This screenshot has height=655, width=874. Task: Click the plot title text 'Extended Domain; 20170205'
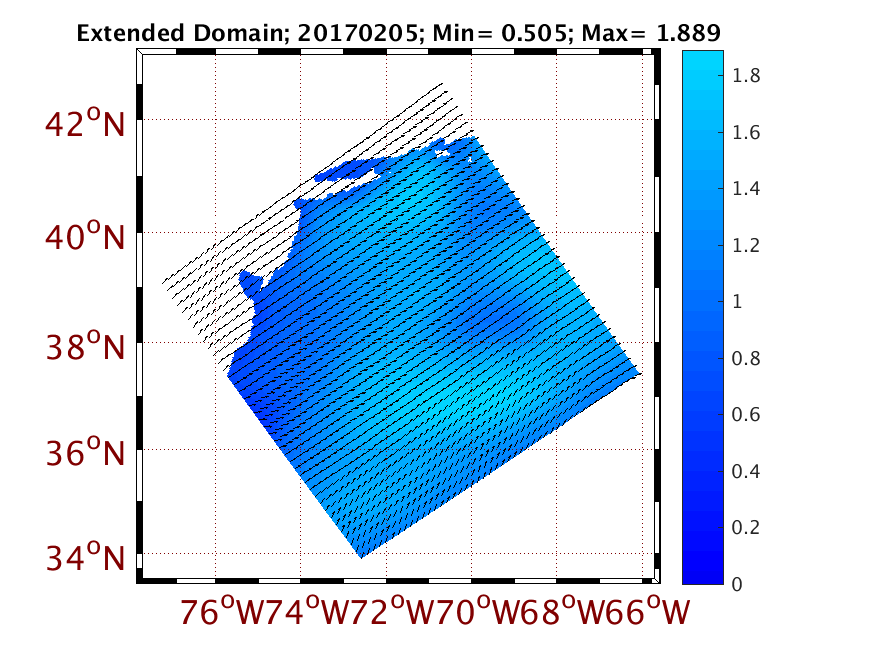(247, 33)
